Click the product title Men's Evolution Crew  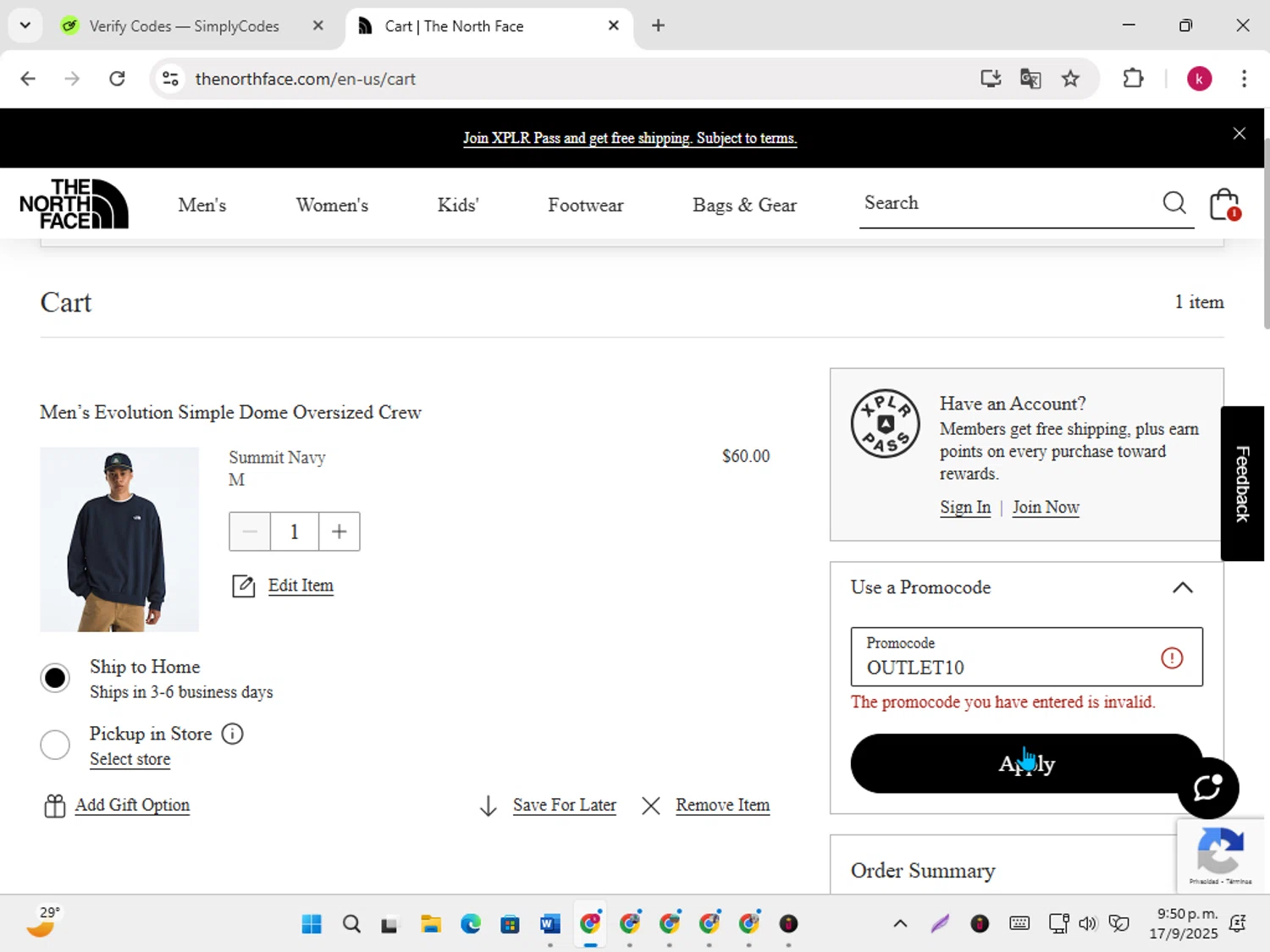coord(230,412)
